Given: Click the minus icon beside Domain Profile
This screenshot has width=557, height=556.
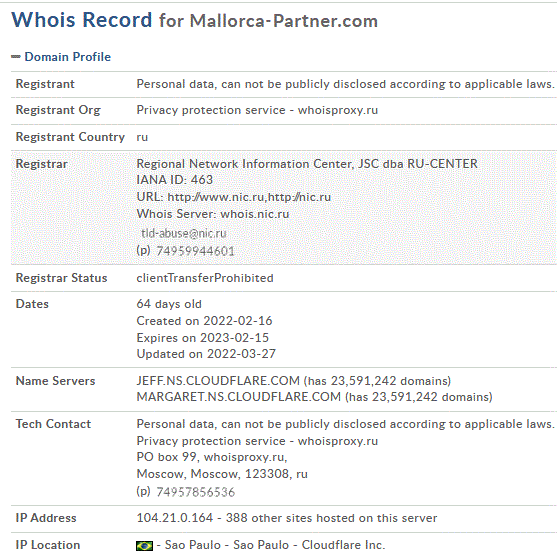Looking at the screenshot, I should [16, 56].
